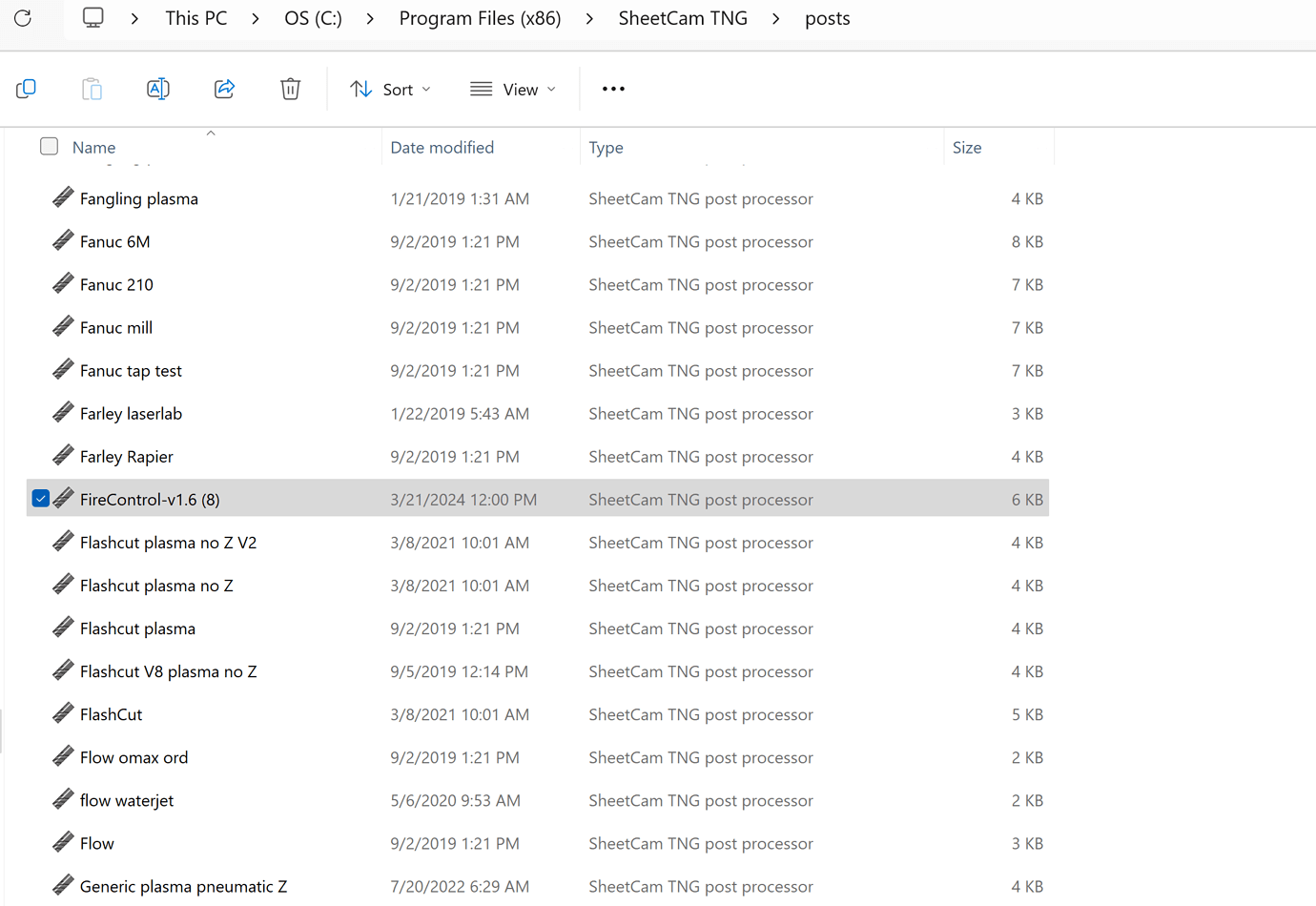
Task: Open the Sort dropdown menu
Action: (391, 89)
